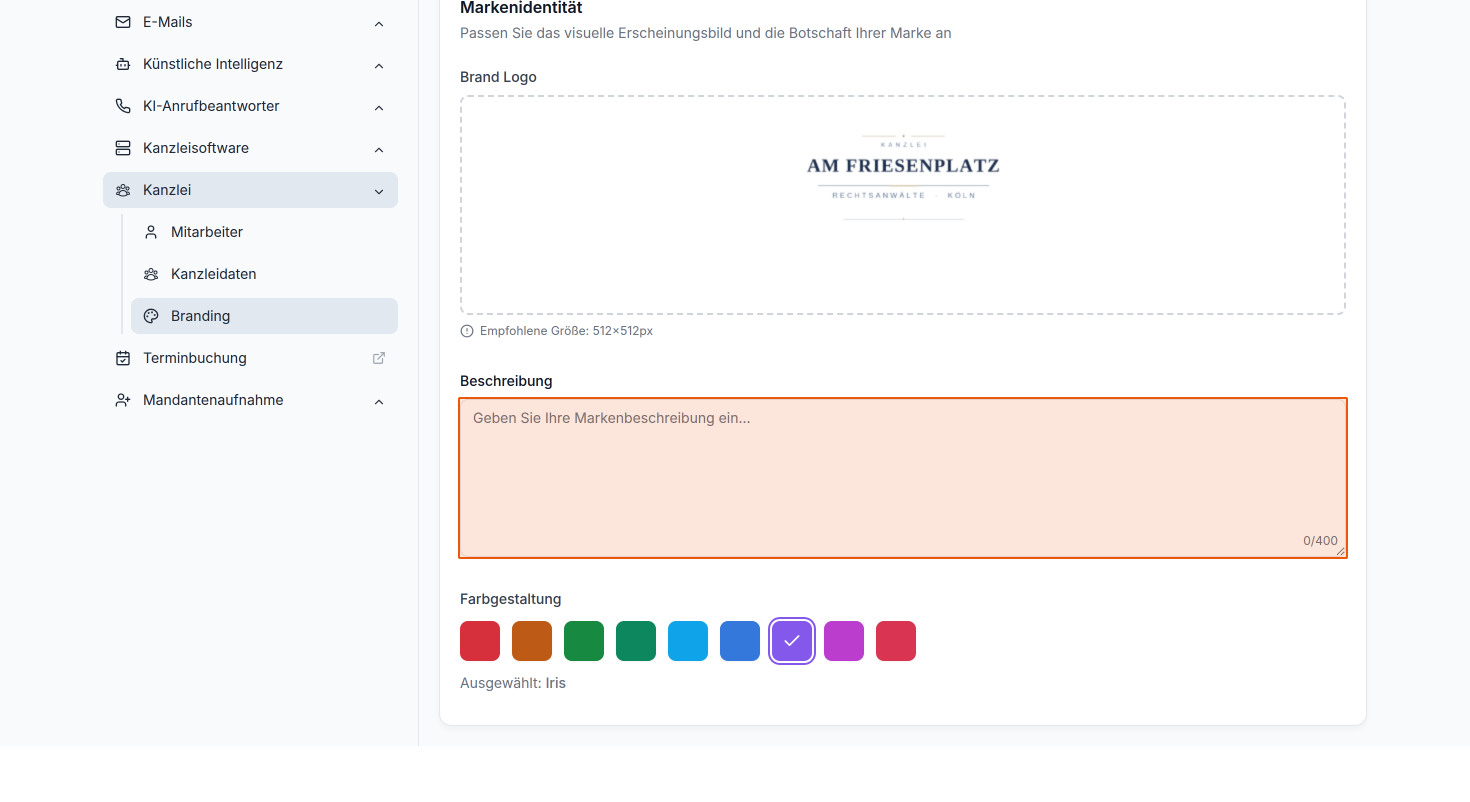1470x802 pixels.
Task: Focus the Beschreibung description text area
Action: pyautogui.click(x=903, y=478)
